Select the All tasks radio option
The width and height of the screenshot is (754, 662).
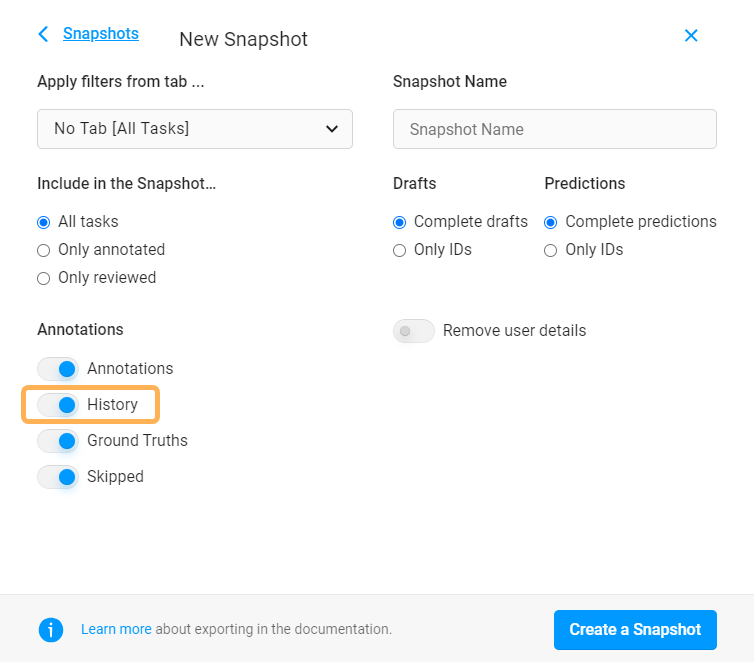pos(44,222)
